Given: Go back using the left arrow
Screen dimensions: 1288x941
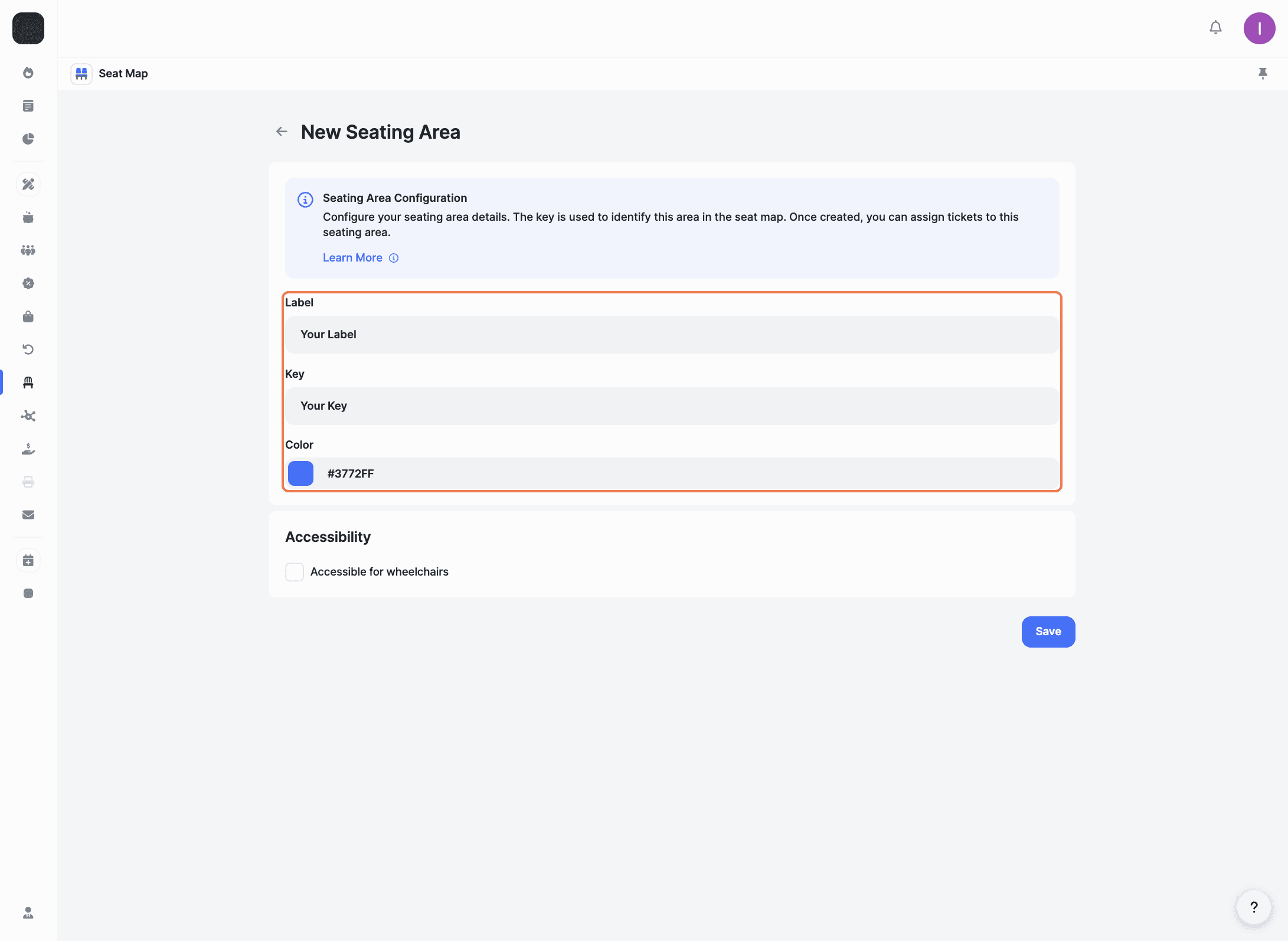Looking at the screenshot, I should [282, 132].
